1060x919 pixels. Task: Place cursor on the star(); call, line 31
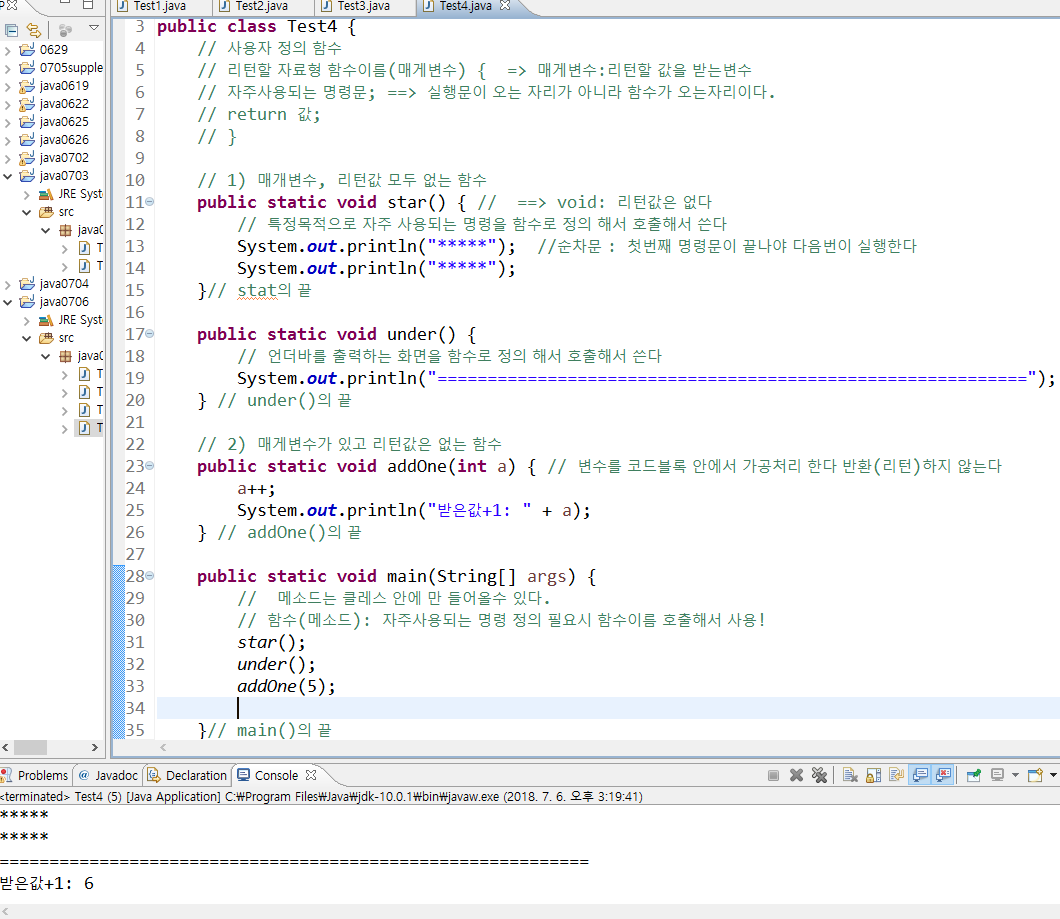click(x=271, y=642)
